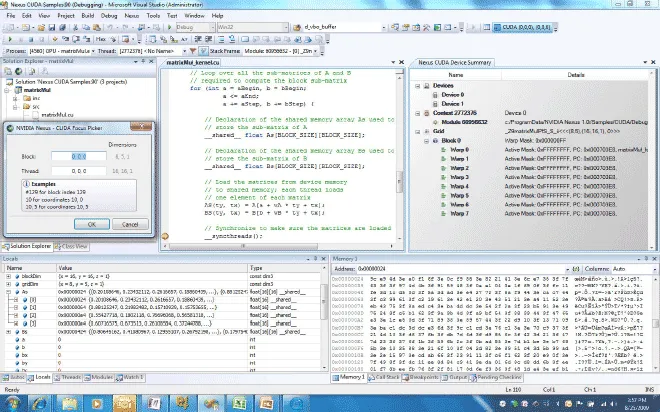Collapse the matrixMul project node
The image size is (660, 412).
point(7,90)
